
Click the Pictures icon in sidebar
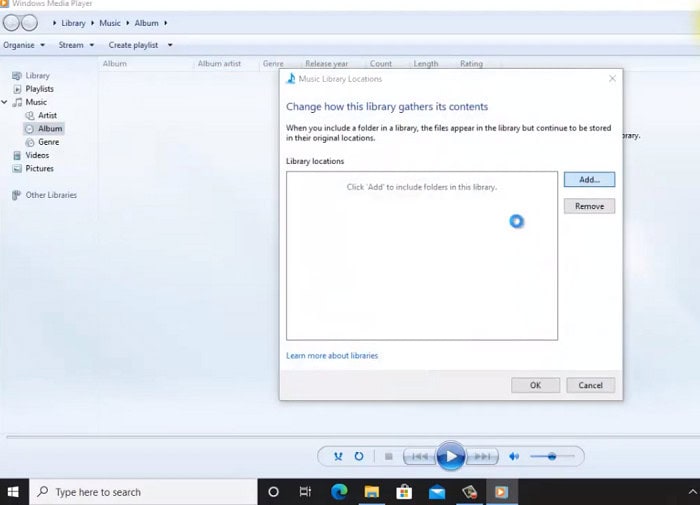(17, 169)
